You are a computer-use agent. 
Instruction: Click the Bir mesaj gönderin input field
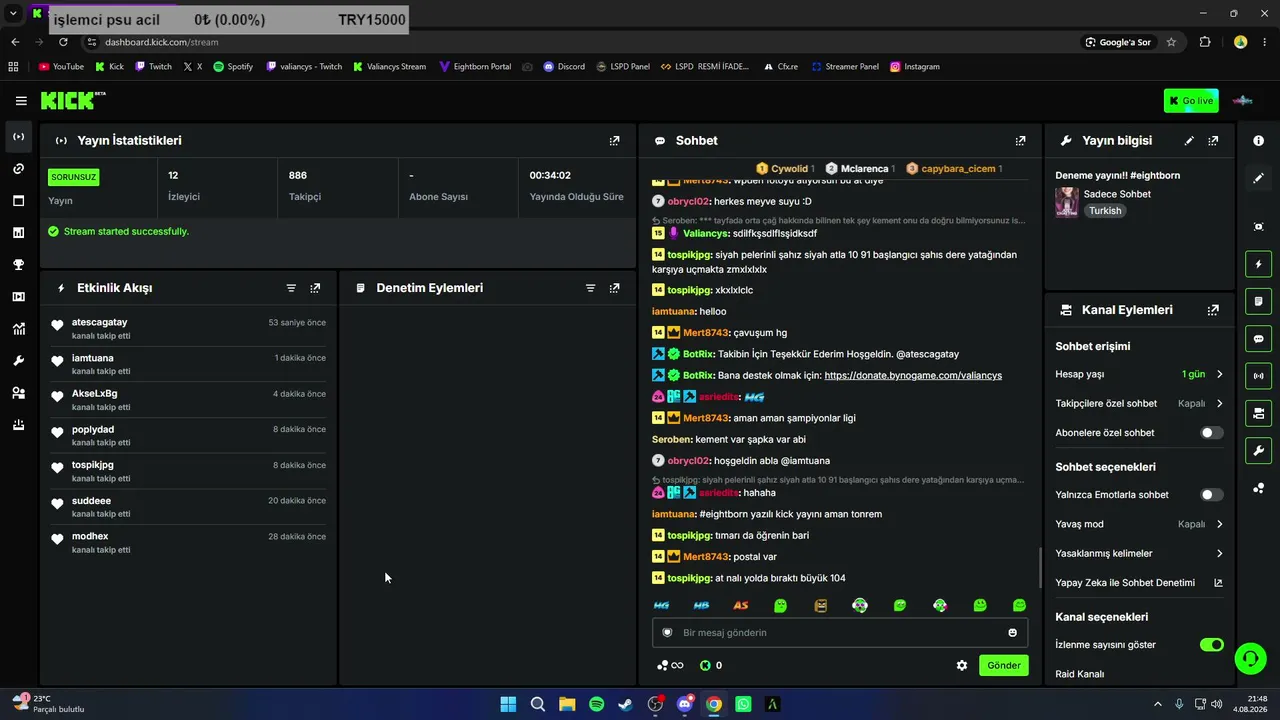coord(840,632)
